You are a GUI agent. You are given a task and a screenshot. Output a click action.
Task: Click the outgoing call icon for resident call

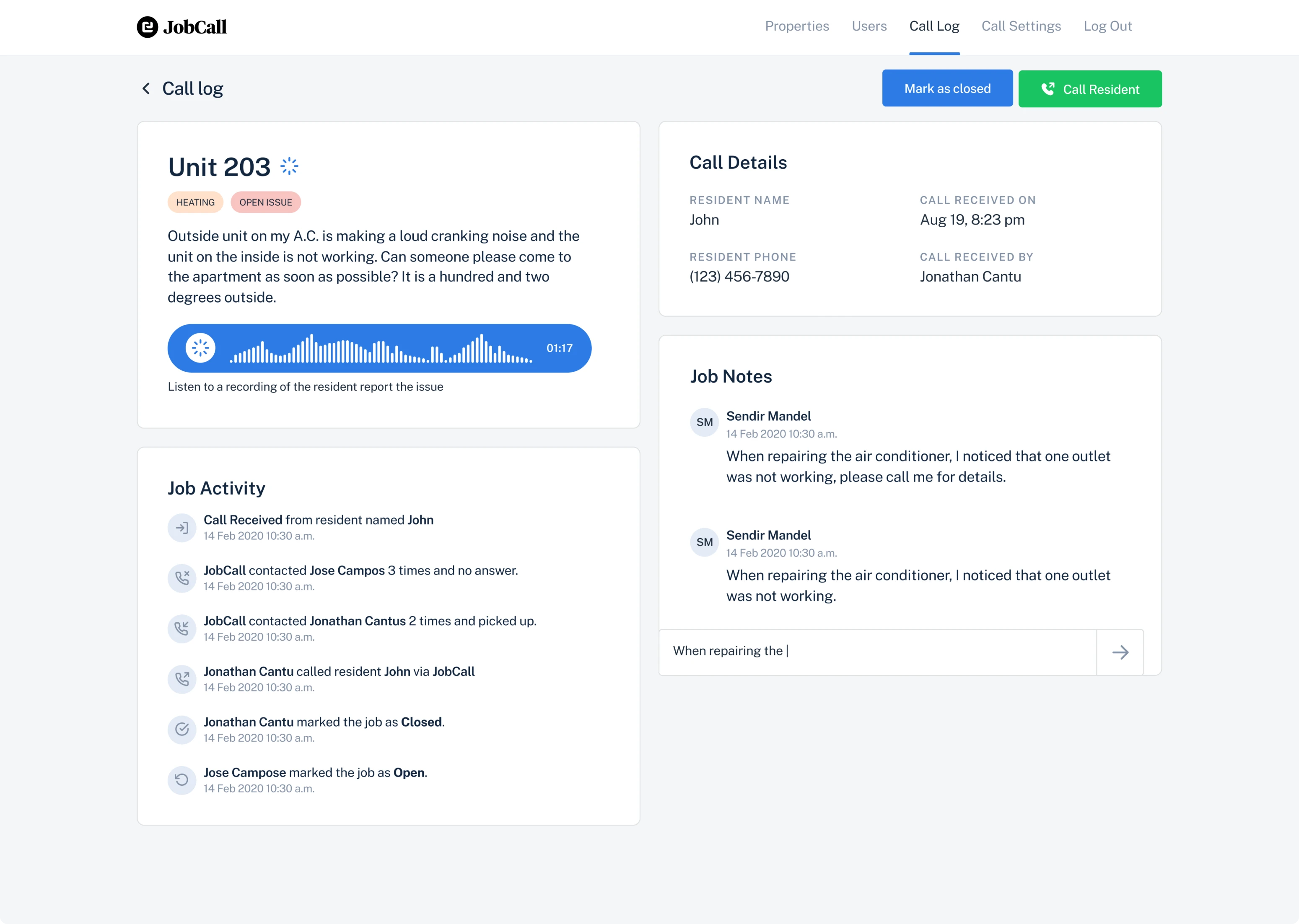[181, 679]
